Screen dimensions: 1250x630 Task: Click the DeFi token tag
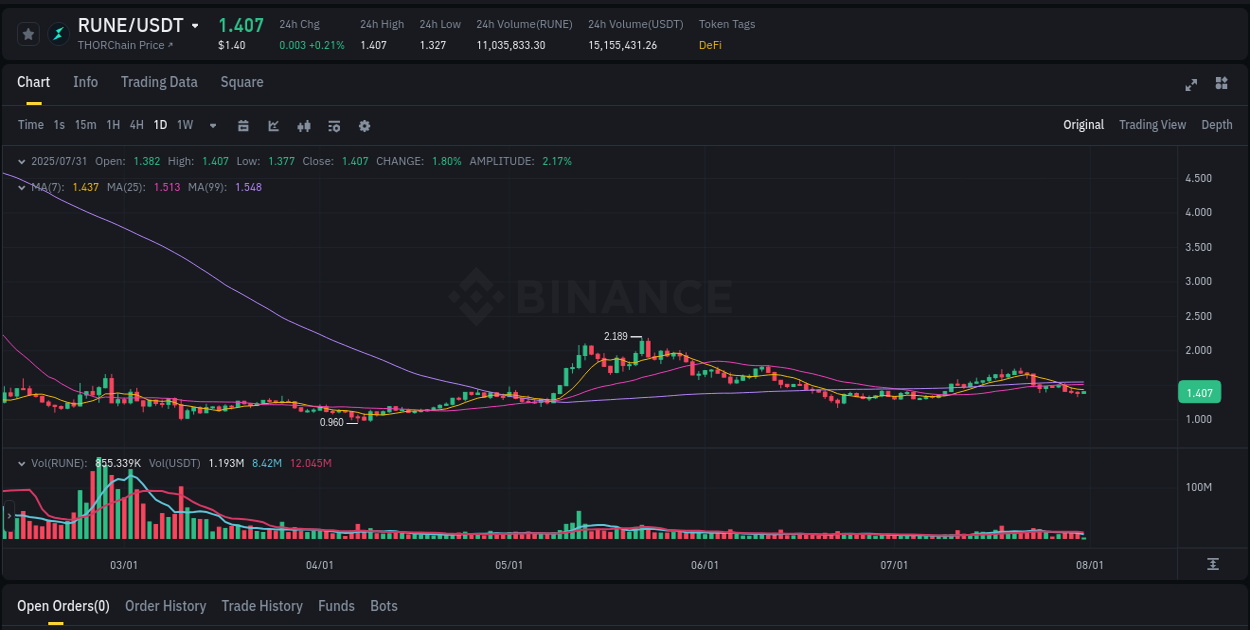click(710, 45)
